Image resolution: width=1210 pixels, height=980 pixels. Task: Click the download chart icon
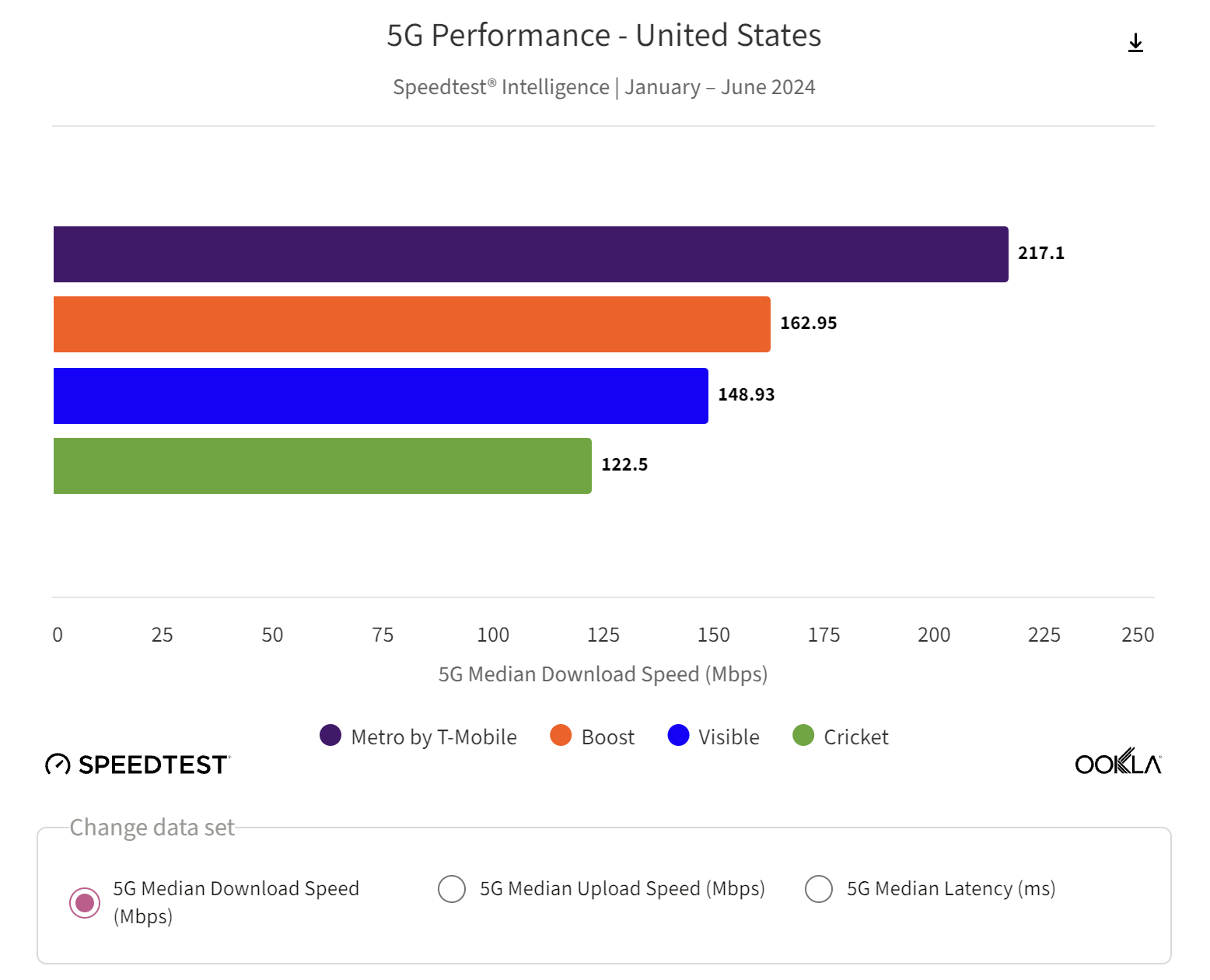tap(1135, 43)
